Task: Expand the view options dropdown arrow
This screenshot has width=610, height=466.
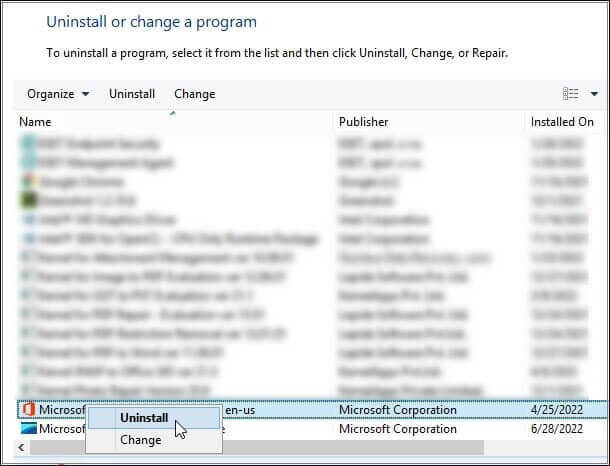Action: [x=594, y=94]
